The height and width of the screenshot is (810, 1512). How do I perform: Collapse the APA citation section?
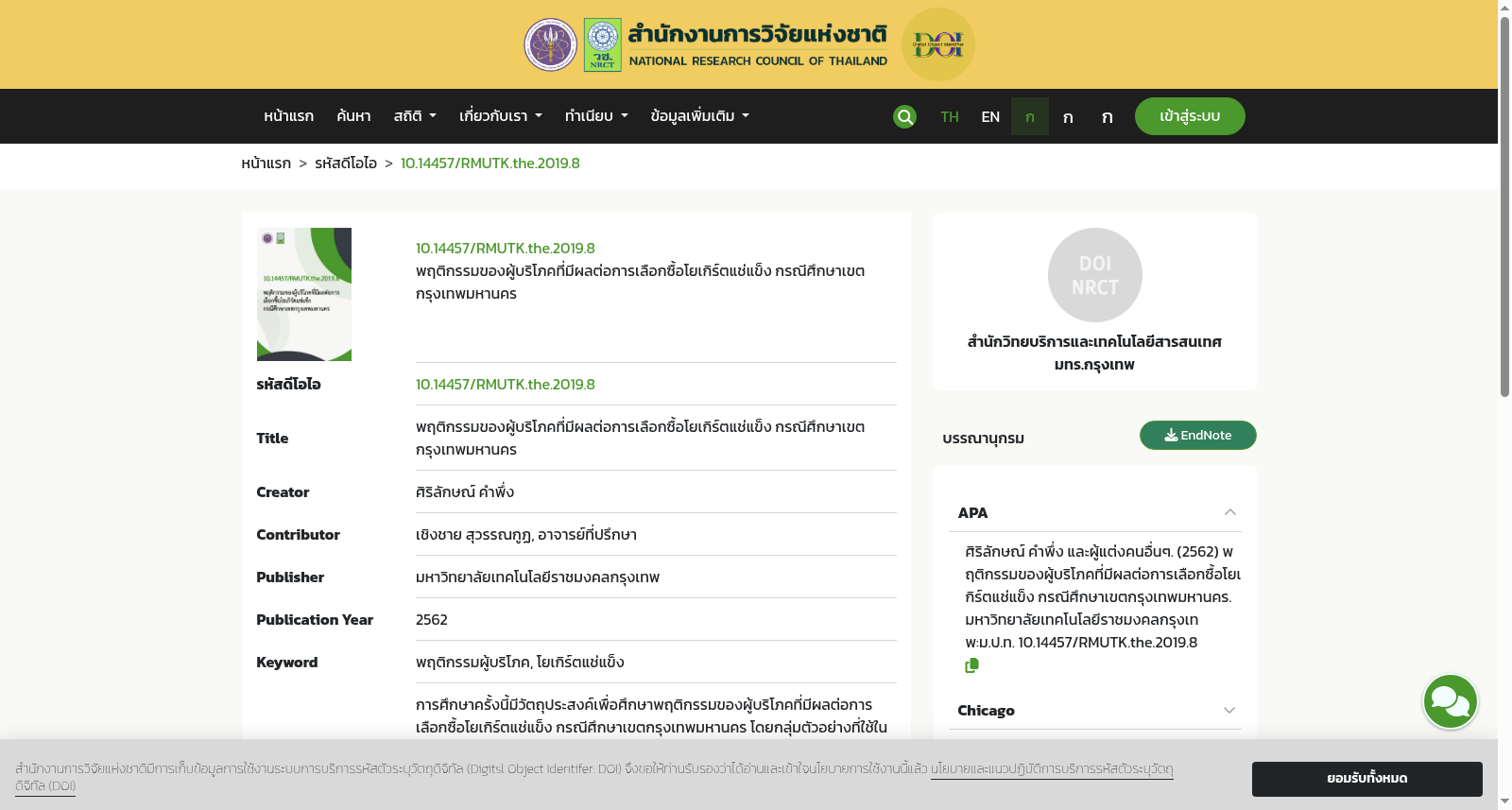pyautogui.click(x=1229, y=512)
